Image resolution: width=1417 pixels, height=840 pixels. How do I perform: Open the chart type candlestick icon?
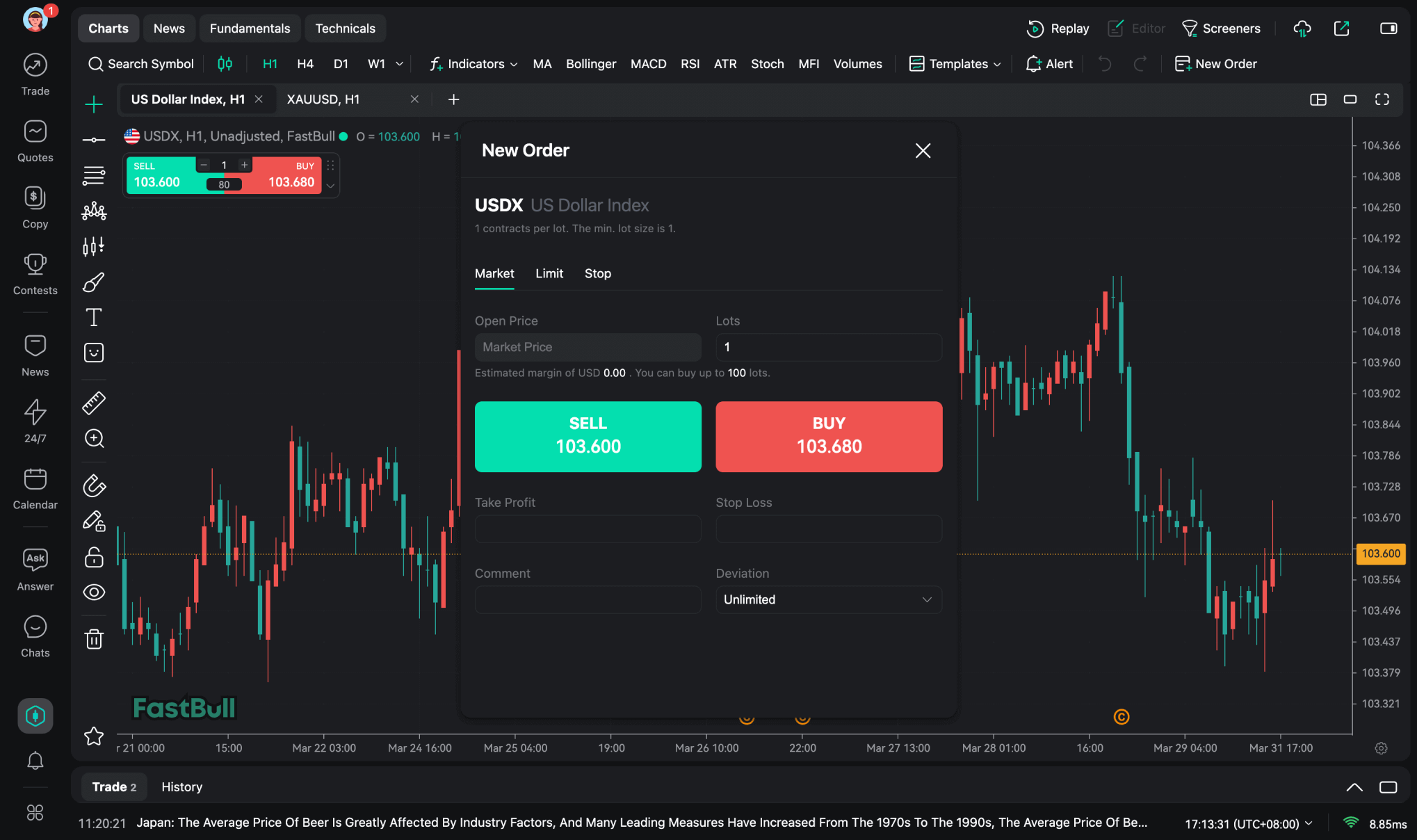click(225, 64)
